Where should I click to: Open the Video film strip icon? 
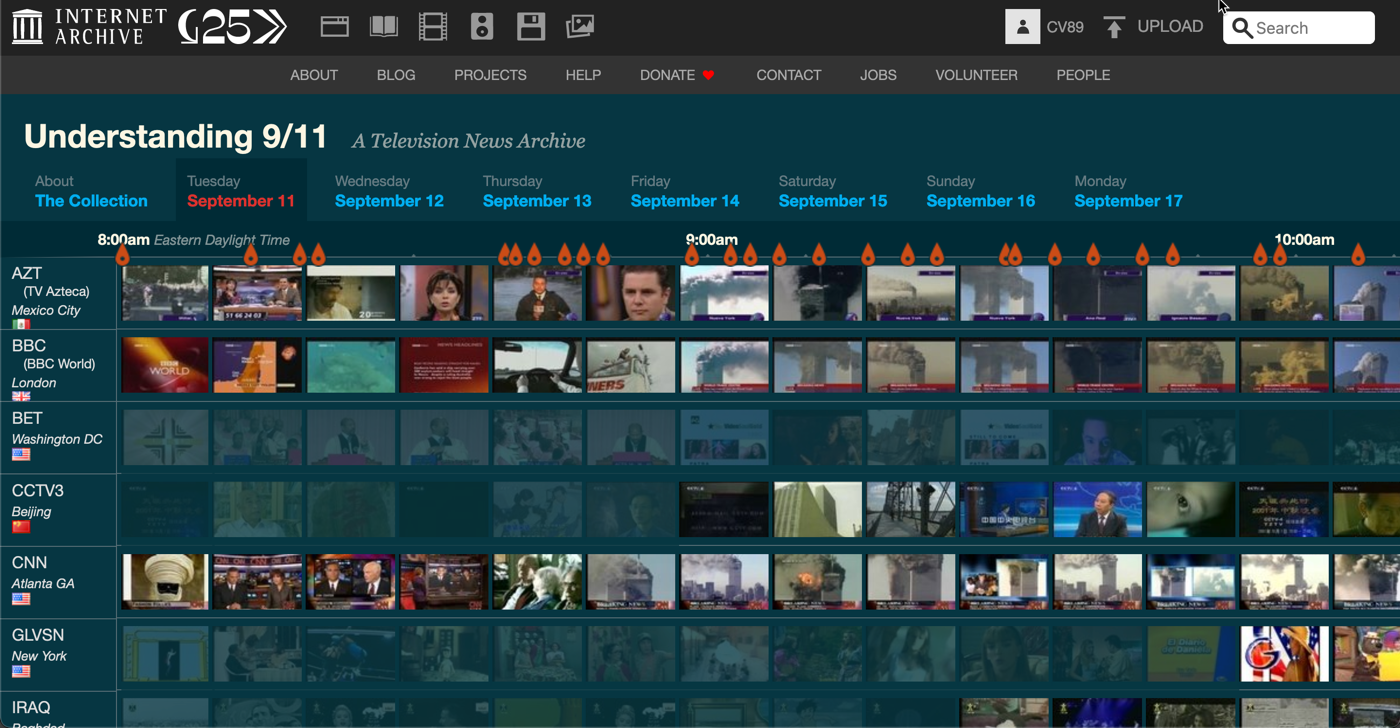point(433,27)
